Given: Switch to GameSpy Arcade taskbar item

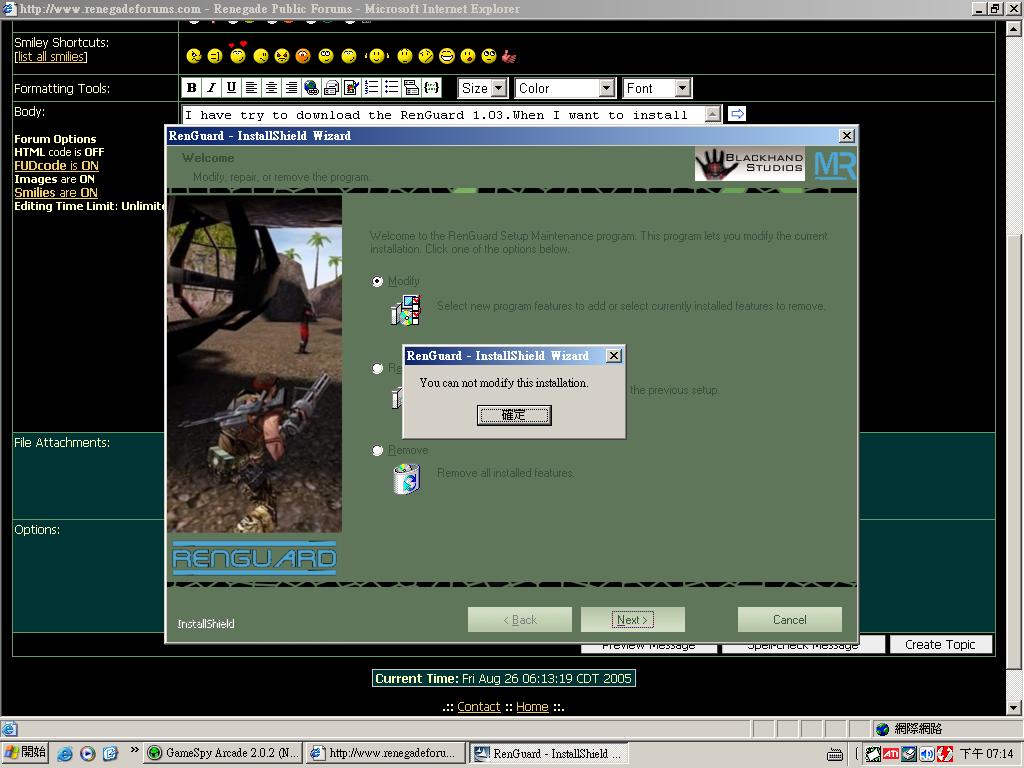Looking at the screenshot, I should point(221,753).
